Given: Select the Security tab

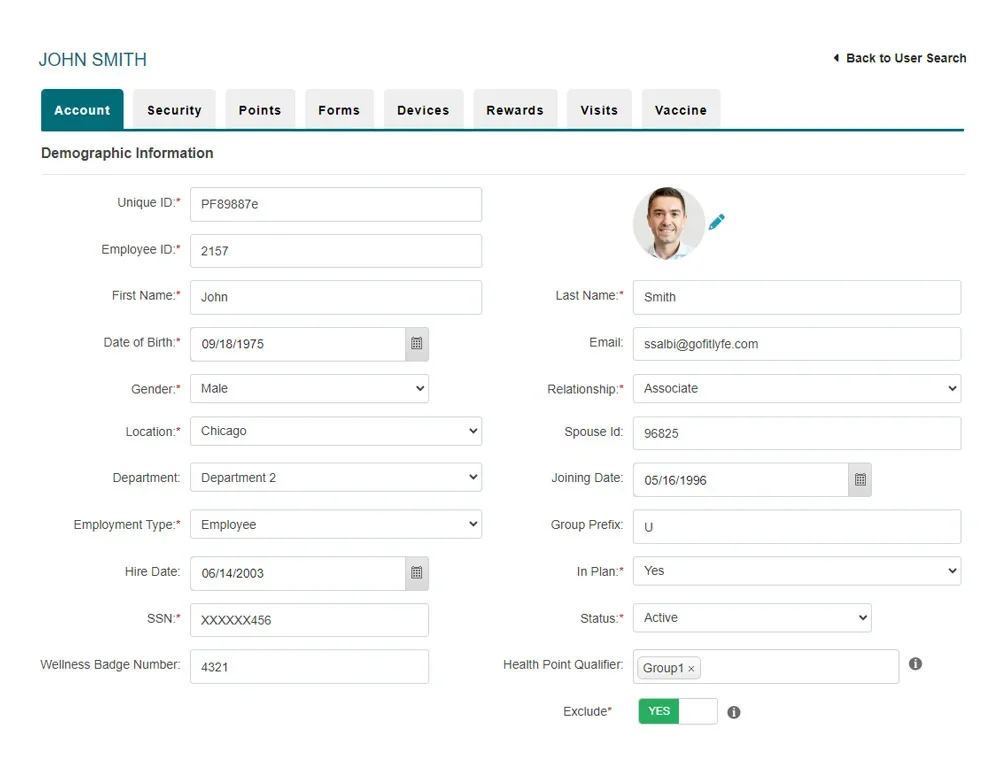Looking at the screenshot, I should click(174, 109).
